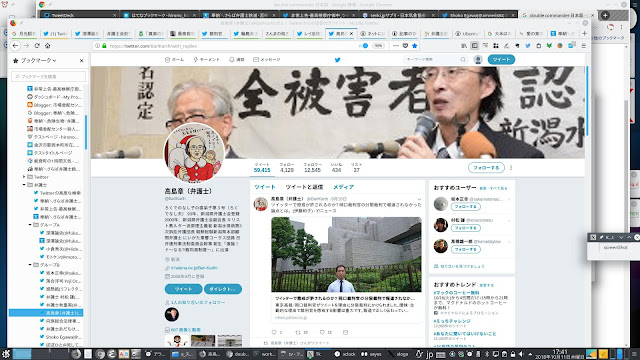Click the ダイレクト message button under bio
The image size is (640, 360).
[x=223, y=289]
